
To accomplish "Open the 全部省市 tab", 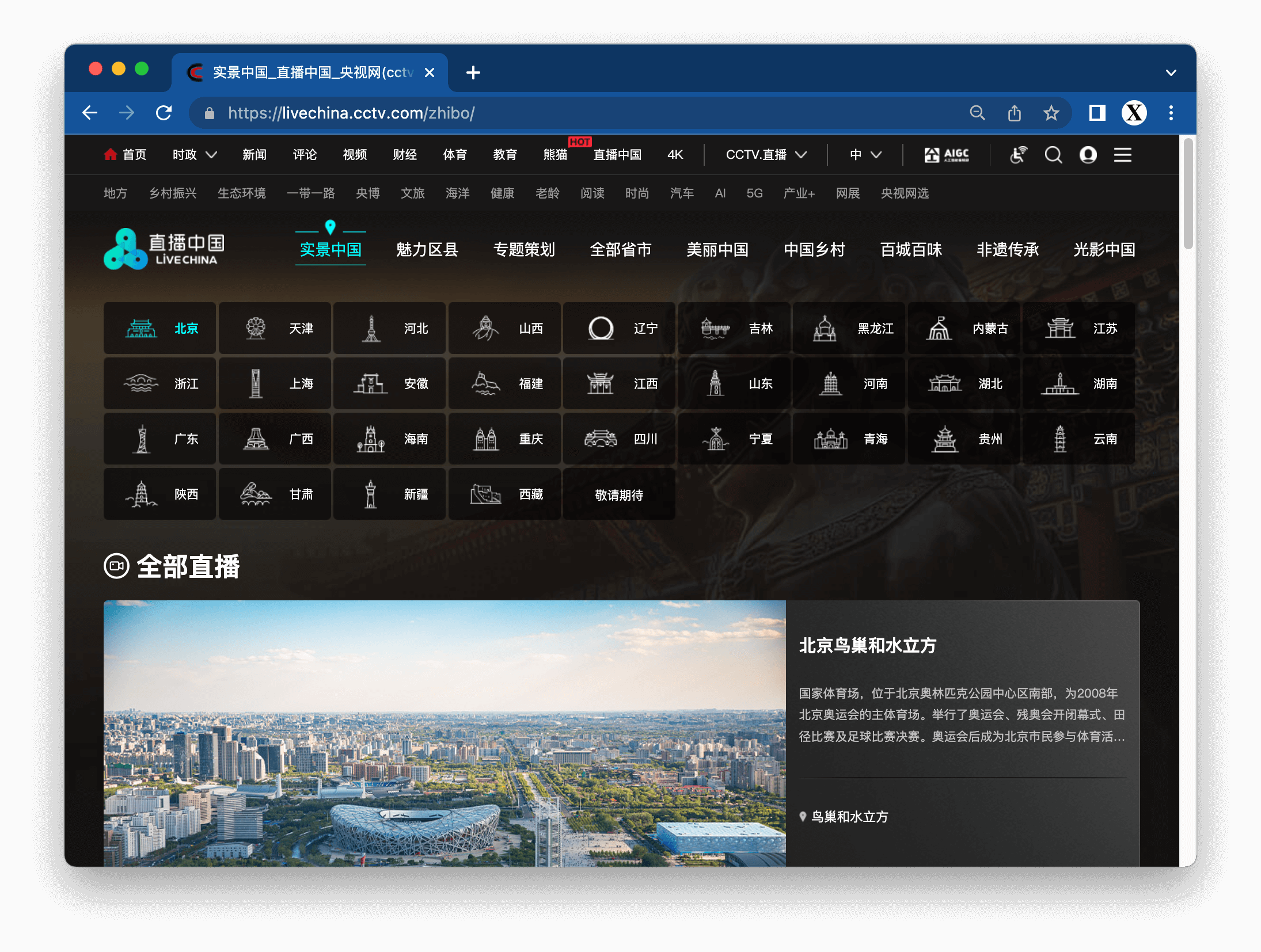I will tap(621, 249).
